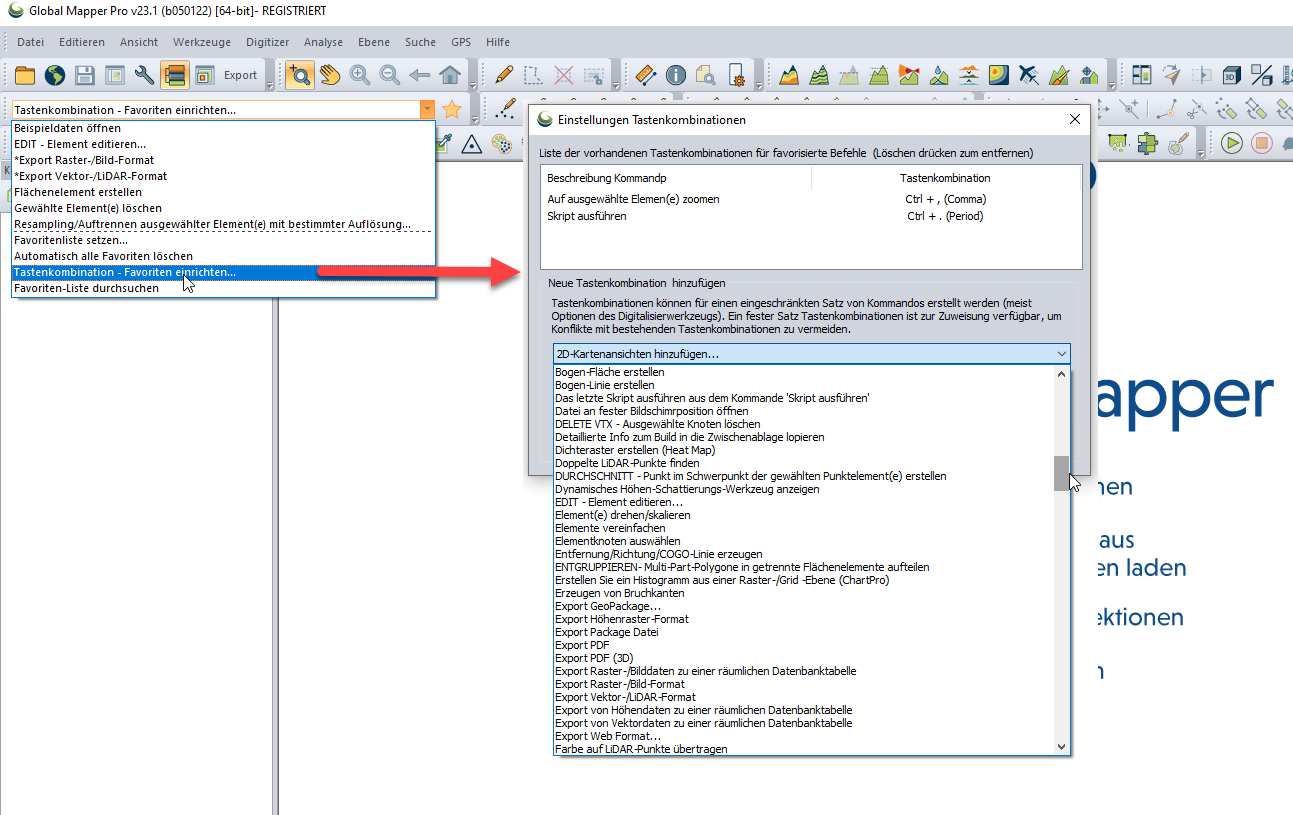Click the command list scroll up arrow
This screenshot has height=815, width=1293.
coord(1061,374)
